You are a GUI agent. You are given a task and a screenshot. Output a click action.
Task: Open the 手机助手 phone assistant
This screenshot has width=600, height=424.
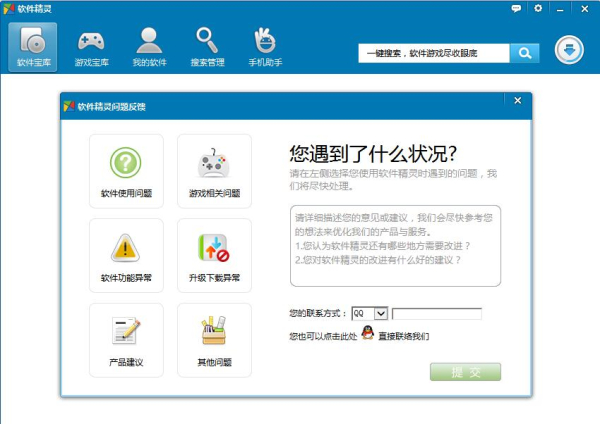[x=265, y=47]
